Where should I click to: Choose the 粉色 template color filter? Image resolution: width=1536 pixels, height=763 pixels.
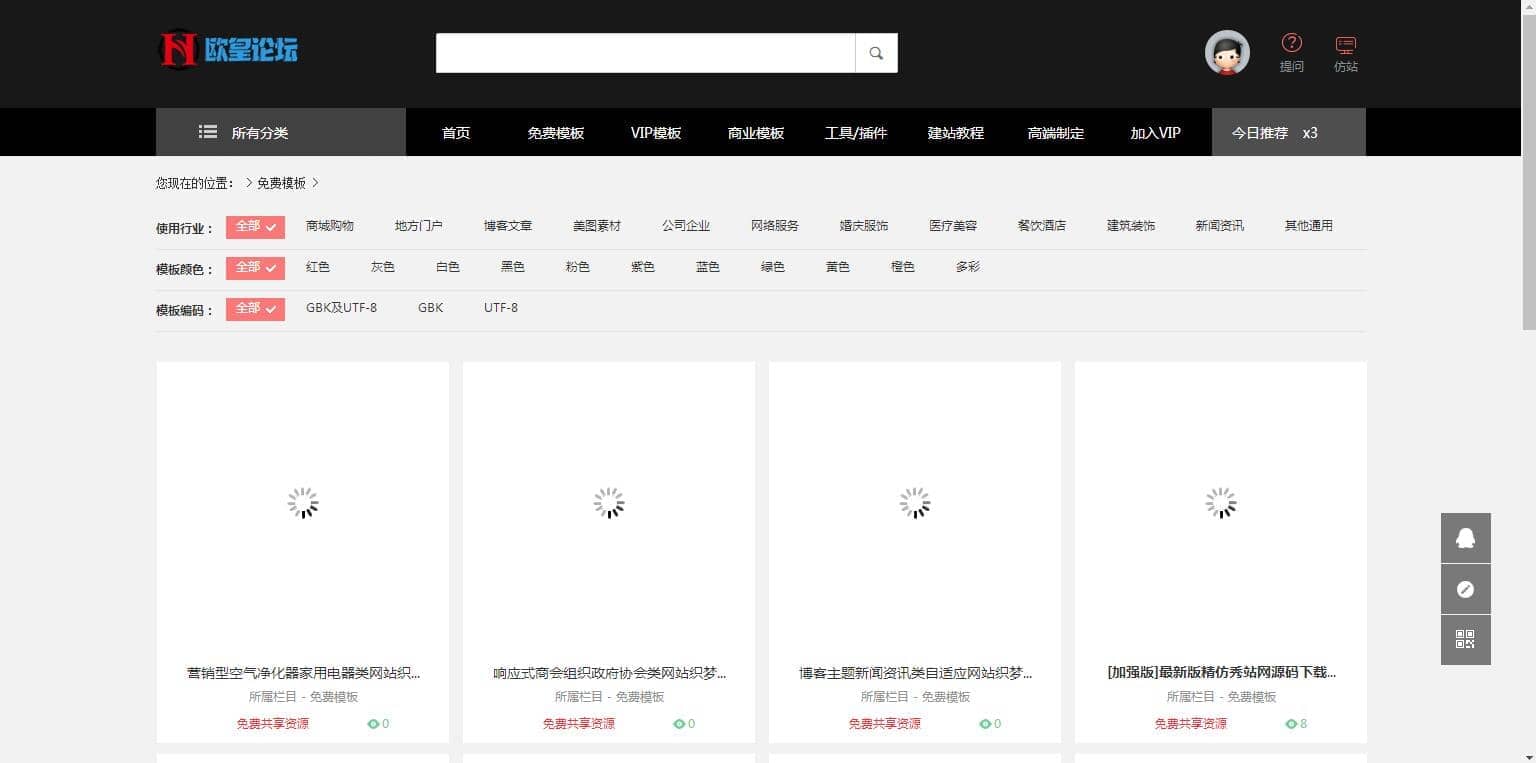[578, 267]
